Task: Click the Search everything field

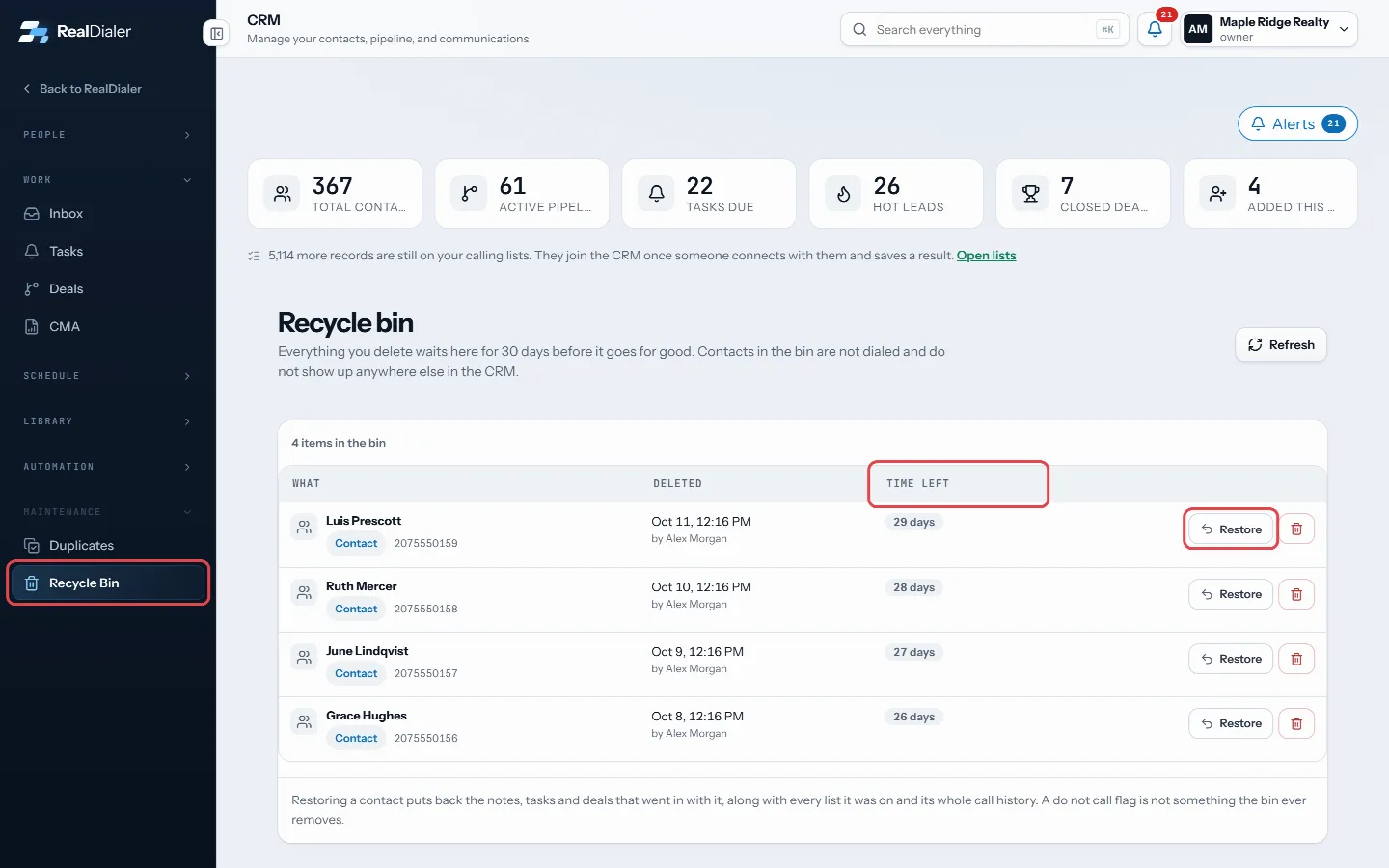Action: click(x=984, y=30)
